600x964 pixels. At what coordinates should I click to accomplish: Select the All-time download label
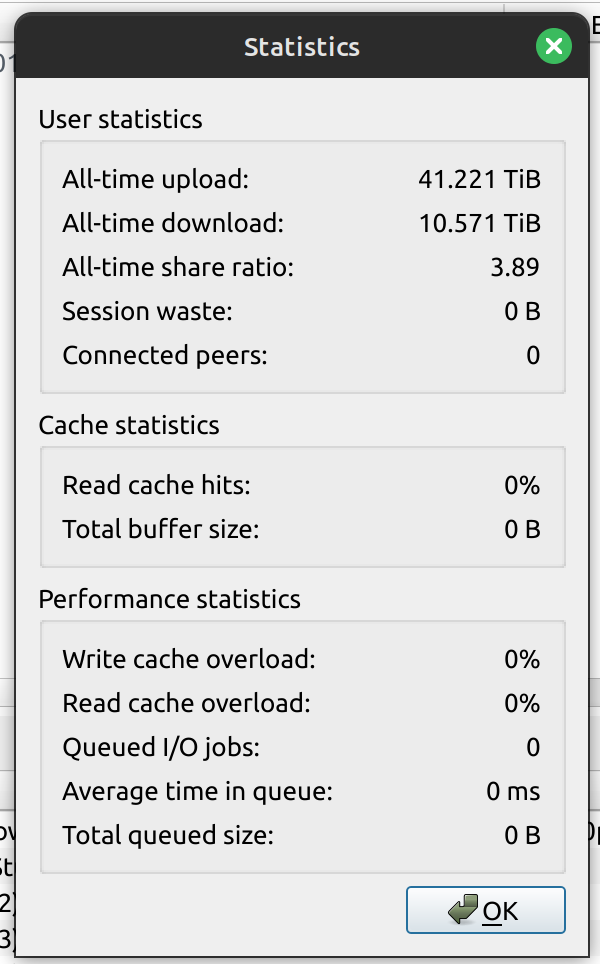pos(173,223)
